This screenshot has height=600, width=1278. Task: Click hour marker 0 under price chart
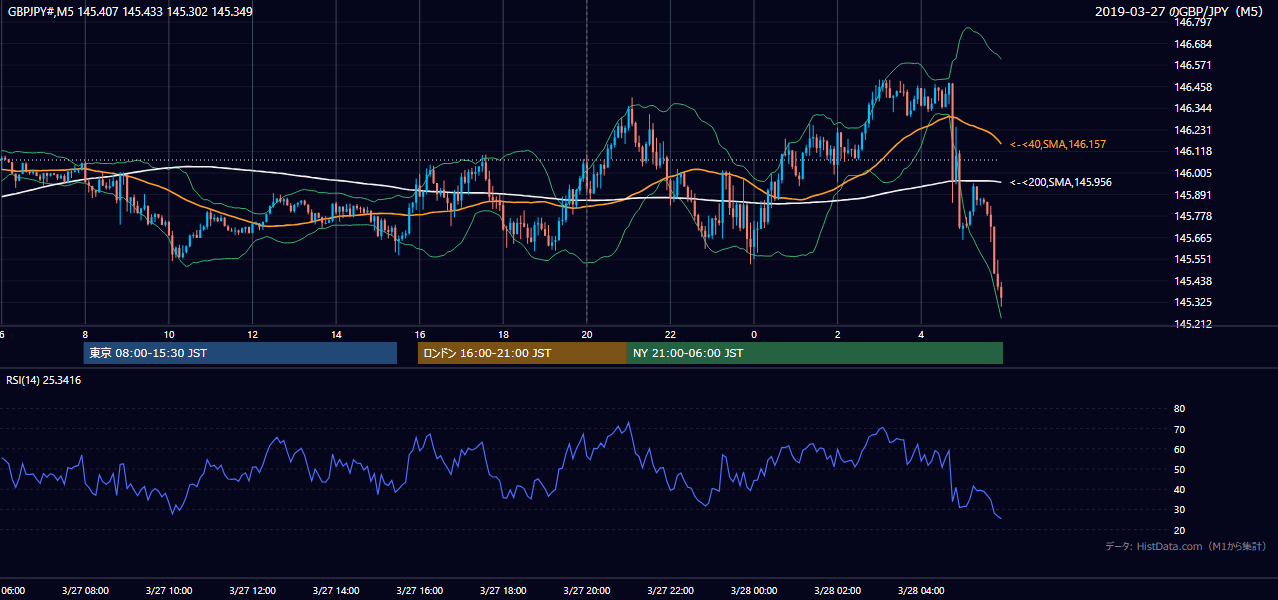coord(754,334)
